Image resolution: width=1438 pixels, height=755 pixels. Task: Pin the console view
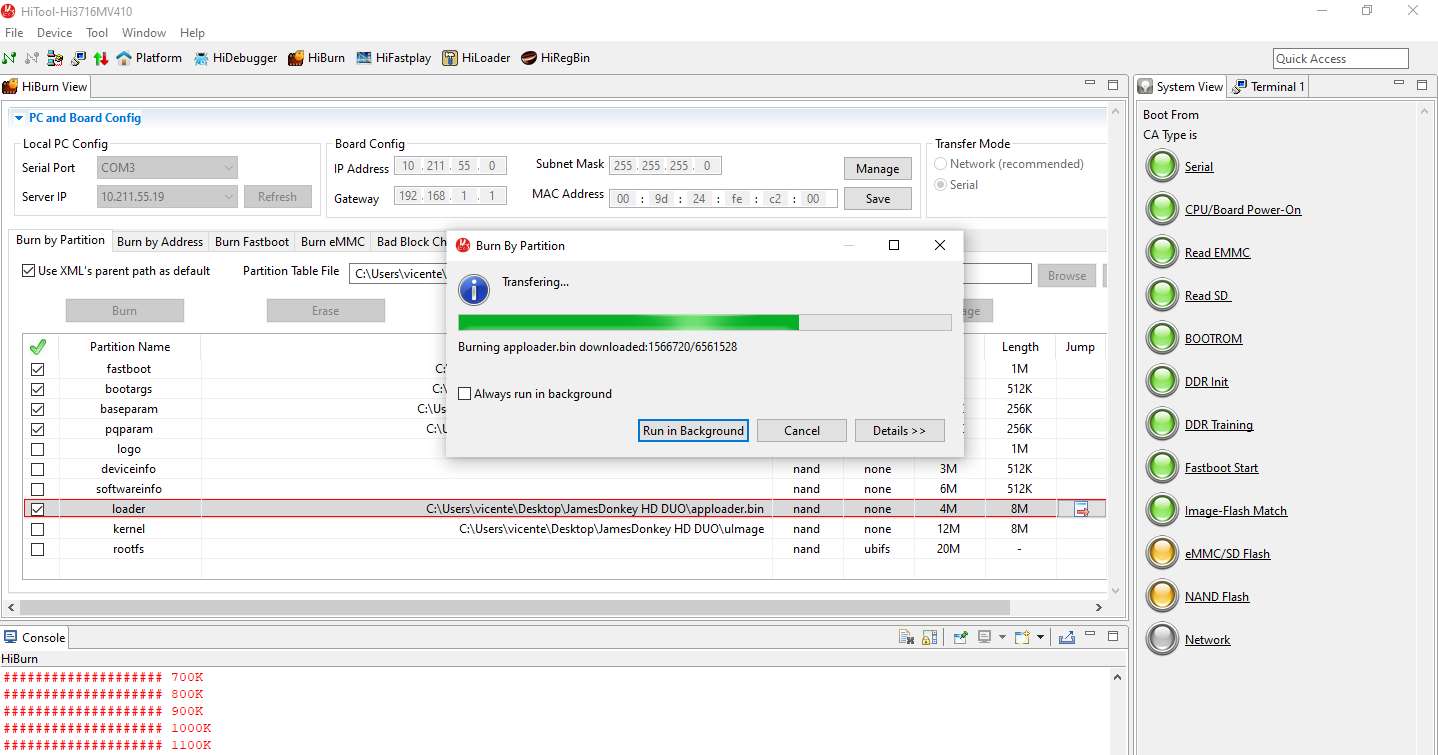960,637
